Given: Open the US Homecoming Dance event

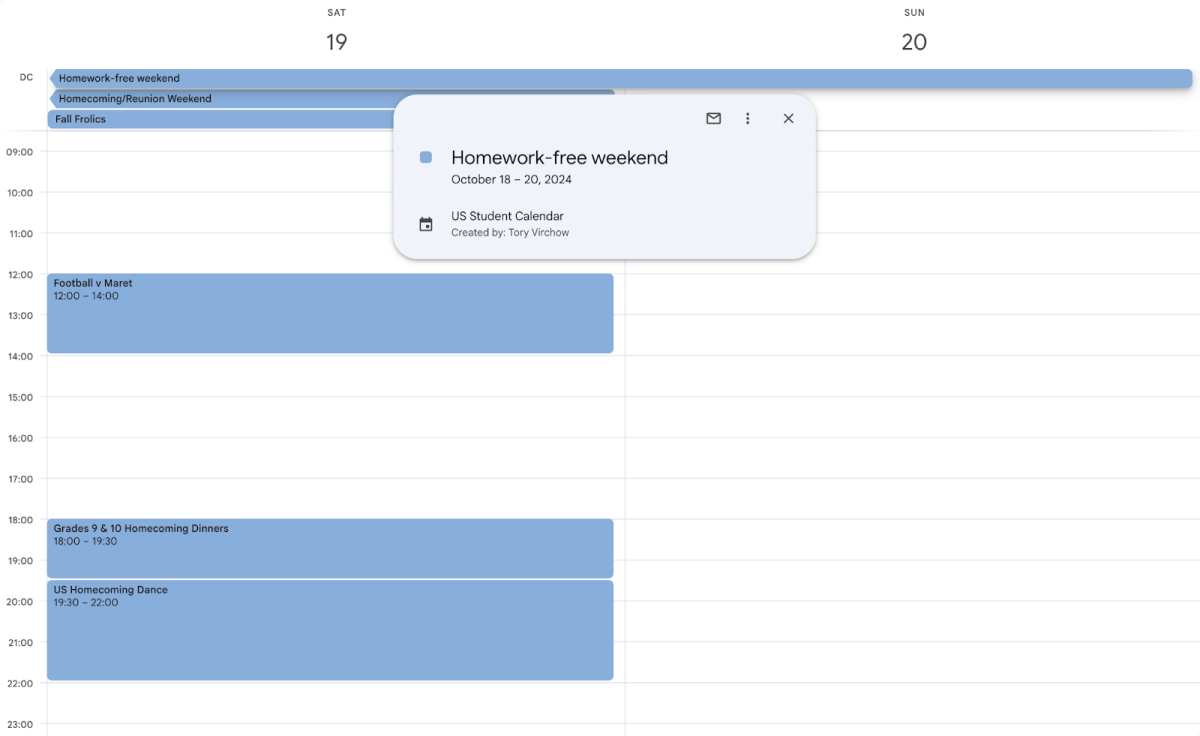Looking at the screenshot, I should tap(330, 630).
